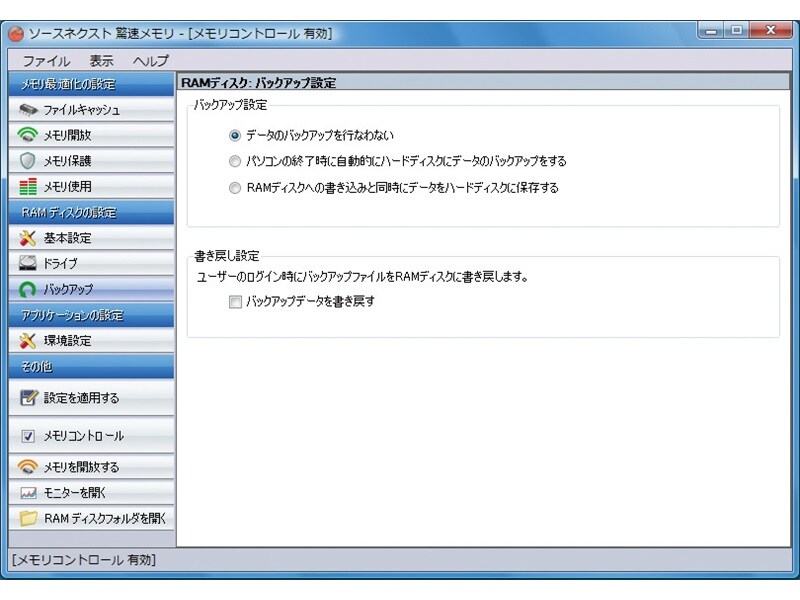Click the orange メモリを開放する icon
The image size is (800, 600).
coord(28,467)
